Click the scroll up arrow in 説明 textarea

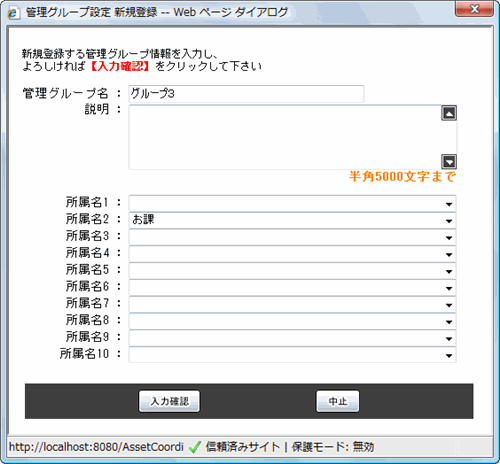click(x=449, y=113)
